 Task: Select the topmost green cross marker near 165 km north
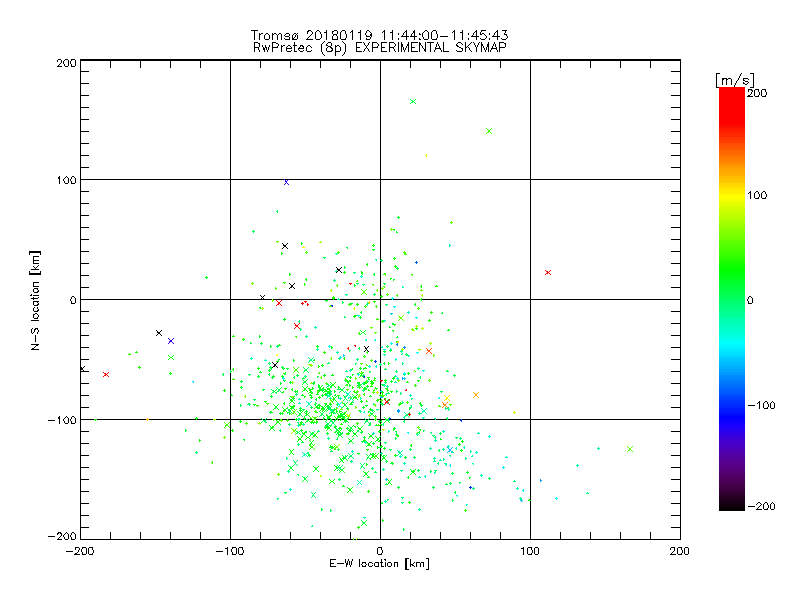coord(413,102)
